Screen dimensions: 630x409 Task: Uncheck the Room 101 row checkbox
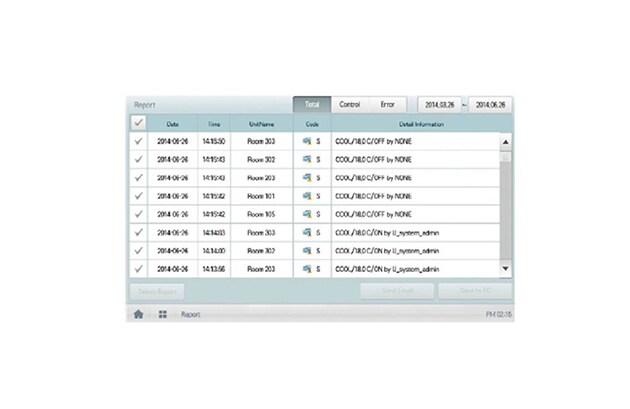138,196
